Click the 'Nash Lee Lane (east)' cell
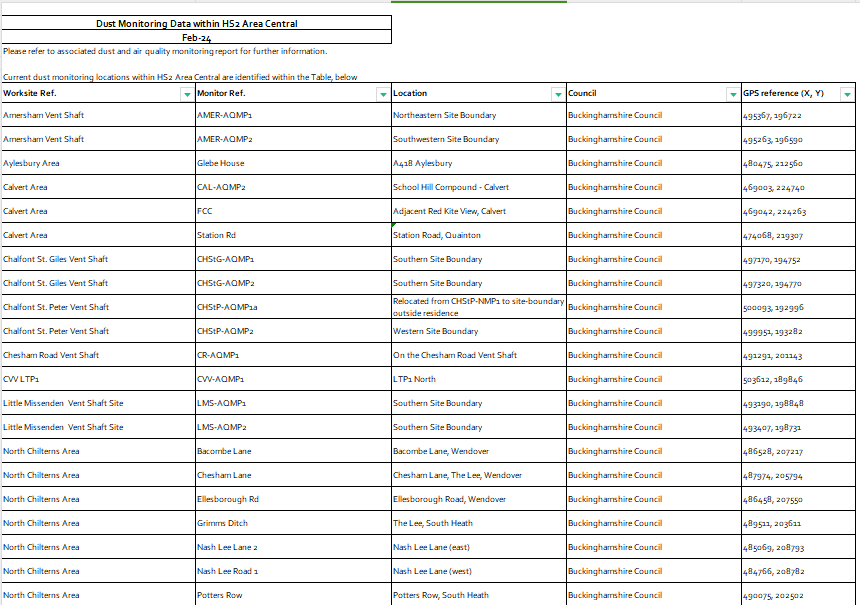This screenshot has height=605, width=860. [x=431, y=547]
